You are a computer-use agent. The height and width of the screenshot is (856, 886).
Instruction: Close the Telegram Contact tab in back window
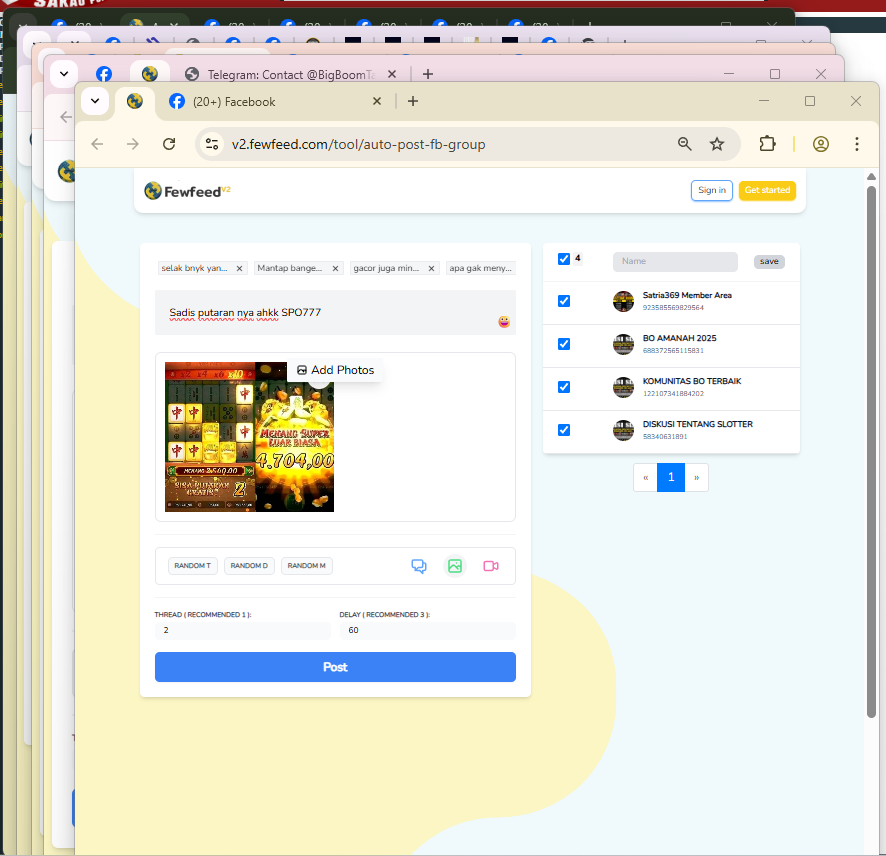(392, 74)
